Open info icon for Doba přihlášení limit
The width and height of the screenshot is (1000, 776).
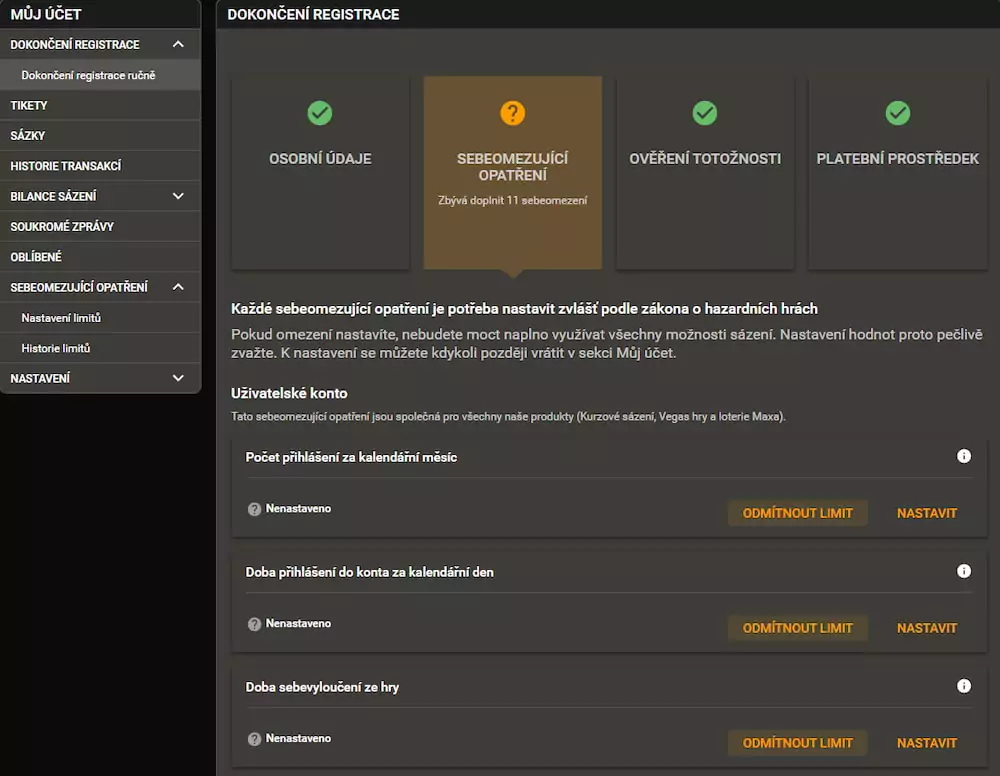964,570
